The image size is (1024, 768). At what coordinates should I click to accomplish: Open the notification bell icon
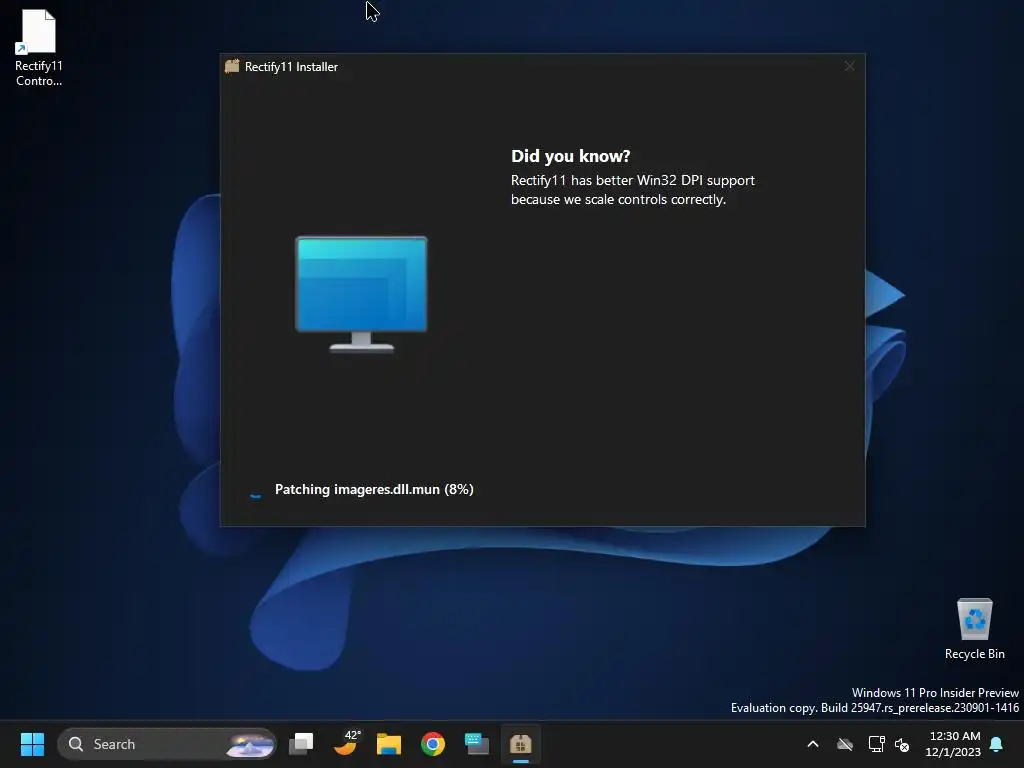point(996,744)
